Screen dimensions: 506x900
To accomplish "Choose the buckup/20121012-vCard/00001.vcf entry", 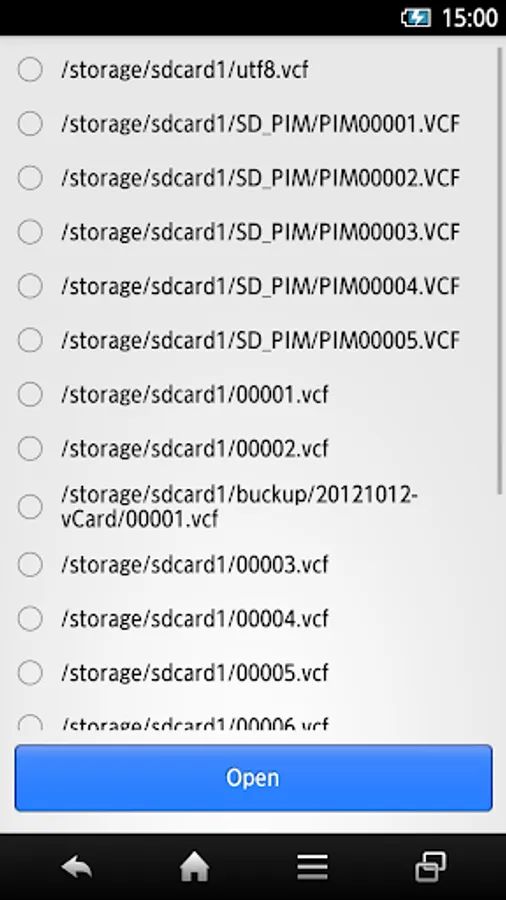I will 30,507.
